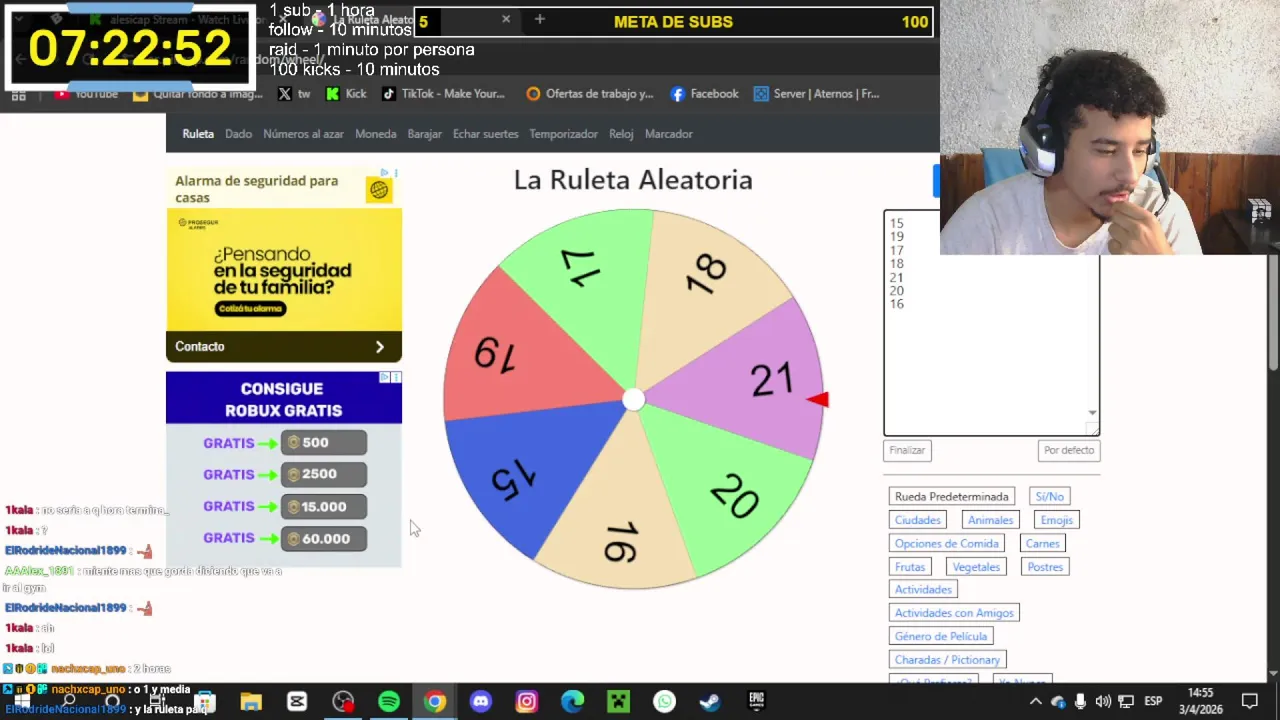Open File Explorer folder icon
This screenshot has width=1280, height=720.
[251, 702]
